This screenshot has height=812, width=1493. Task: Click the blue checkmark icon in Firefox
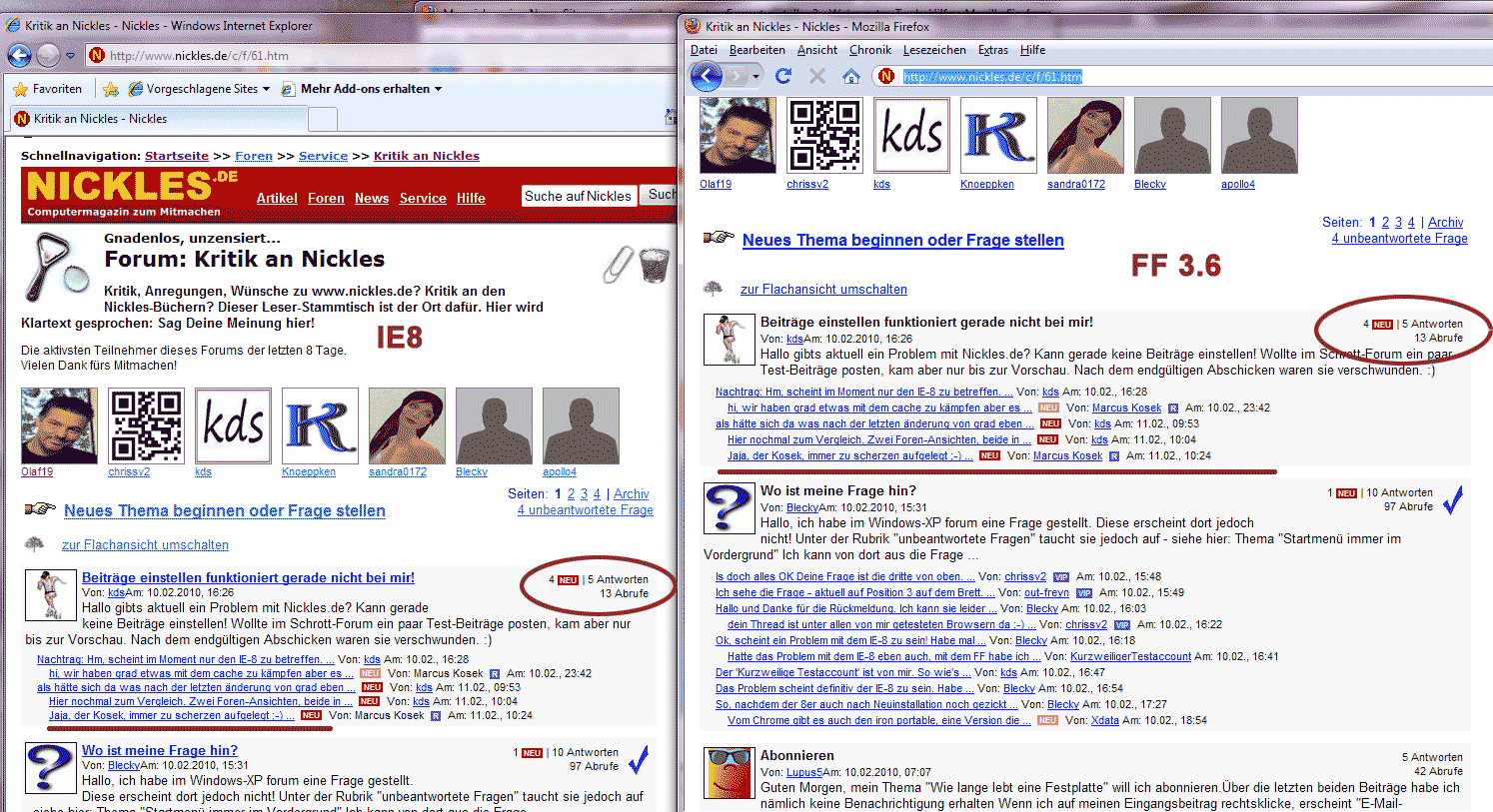pyautogui.click(x=1453, y=500)
